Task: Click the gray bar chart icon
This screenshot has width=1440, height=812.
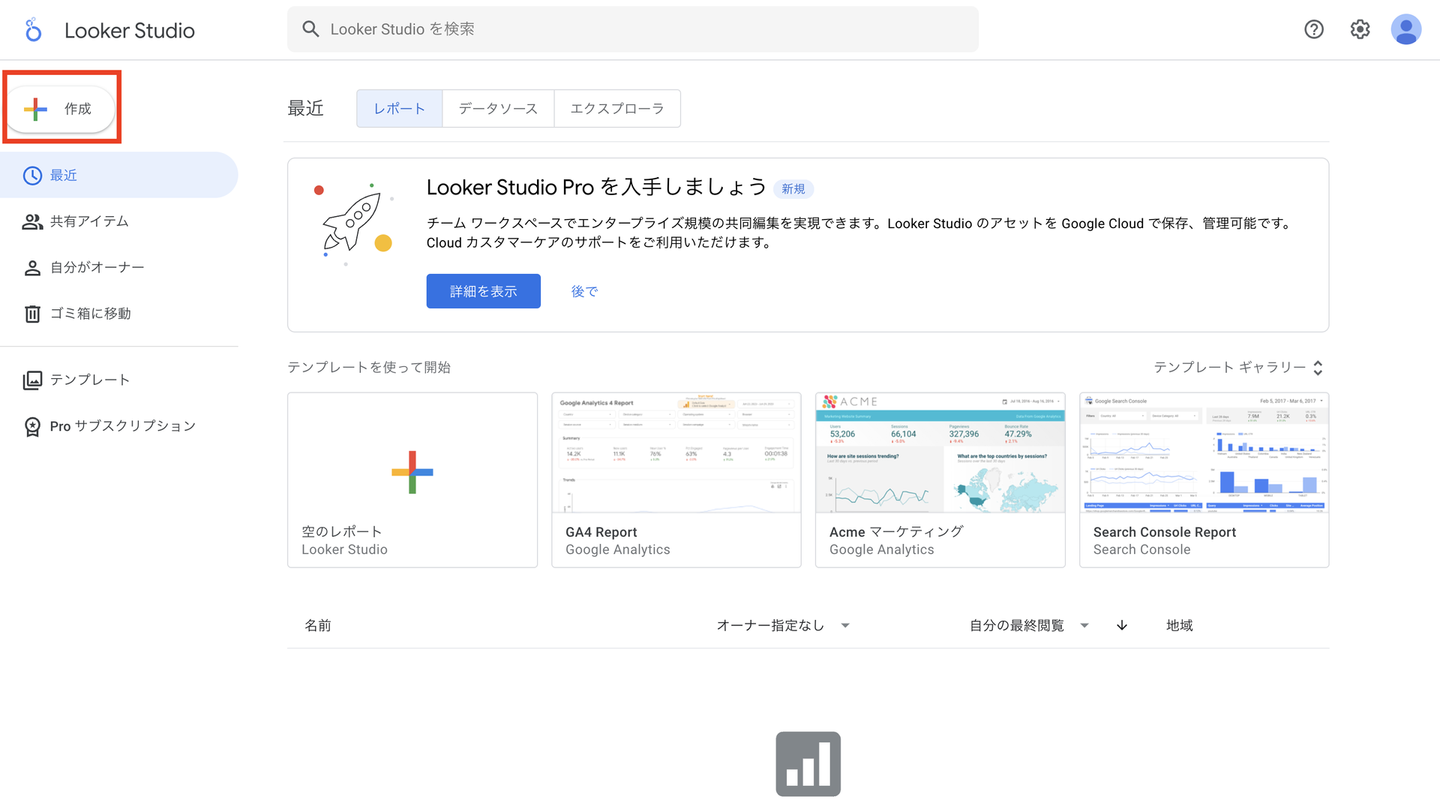Action: 808,764
